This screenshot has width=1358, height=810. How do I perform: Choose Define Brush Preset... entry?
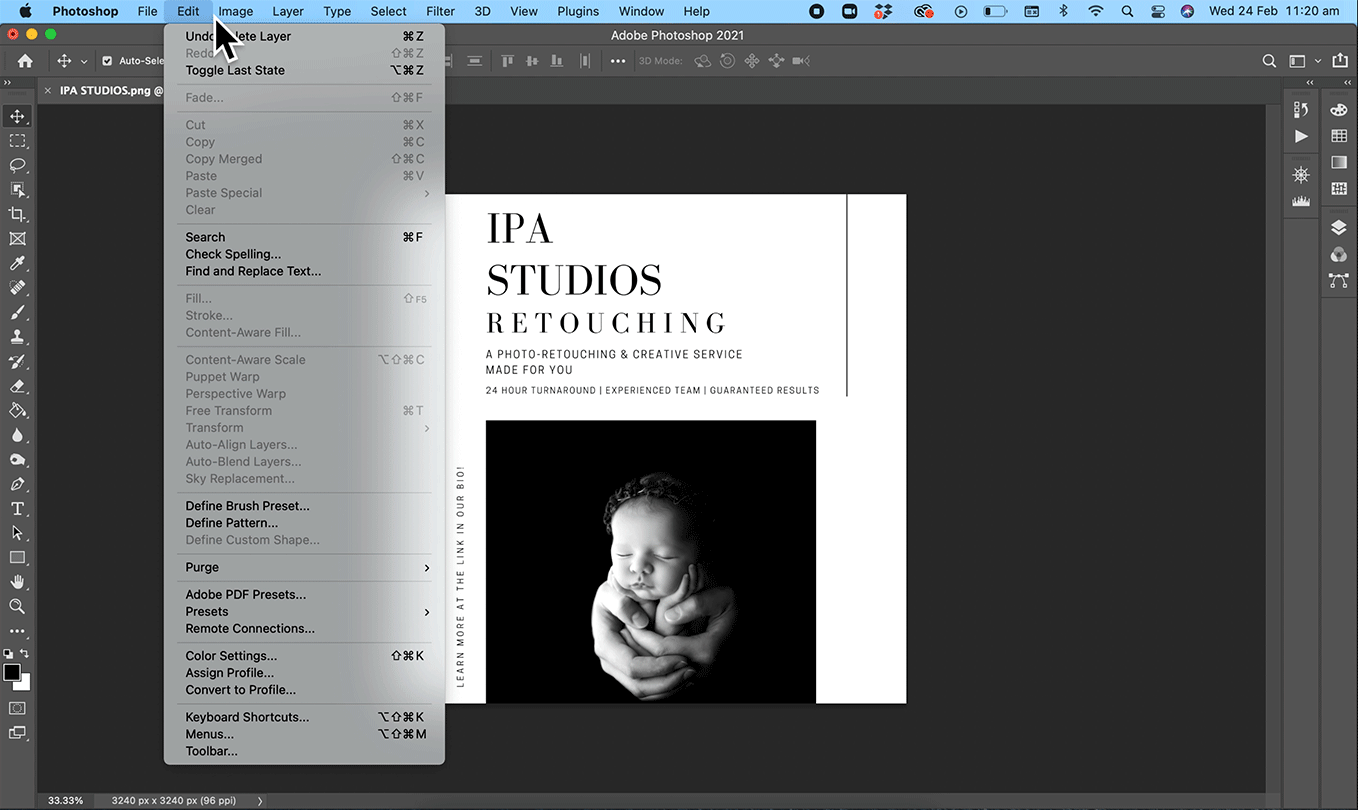304,506
